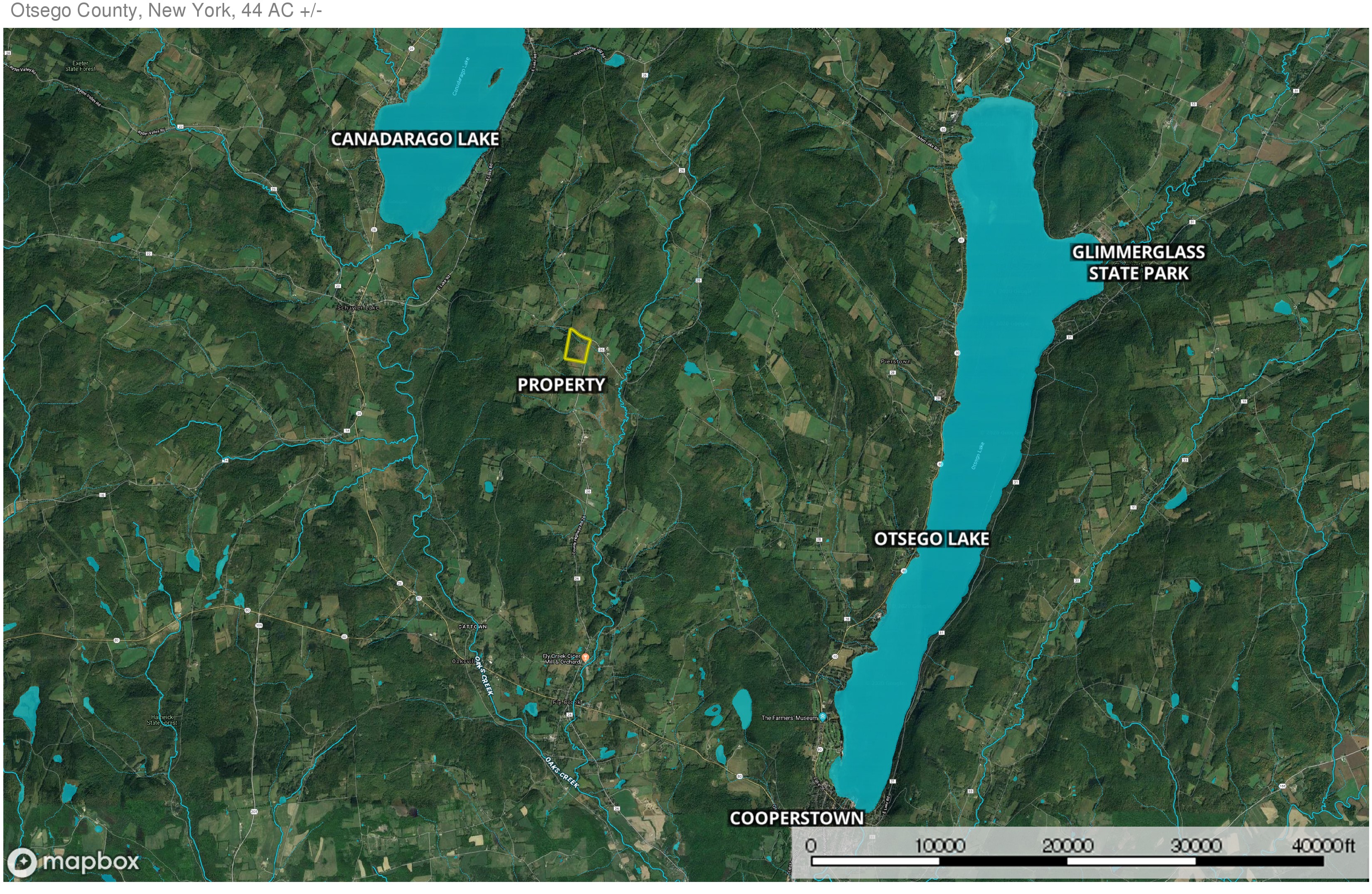This screenshot has height=894, width=1372.
Task: Click the Fly Creek Cider Mill orange marker
Action: click(x=585, y=657)
